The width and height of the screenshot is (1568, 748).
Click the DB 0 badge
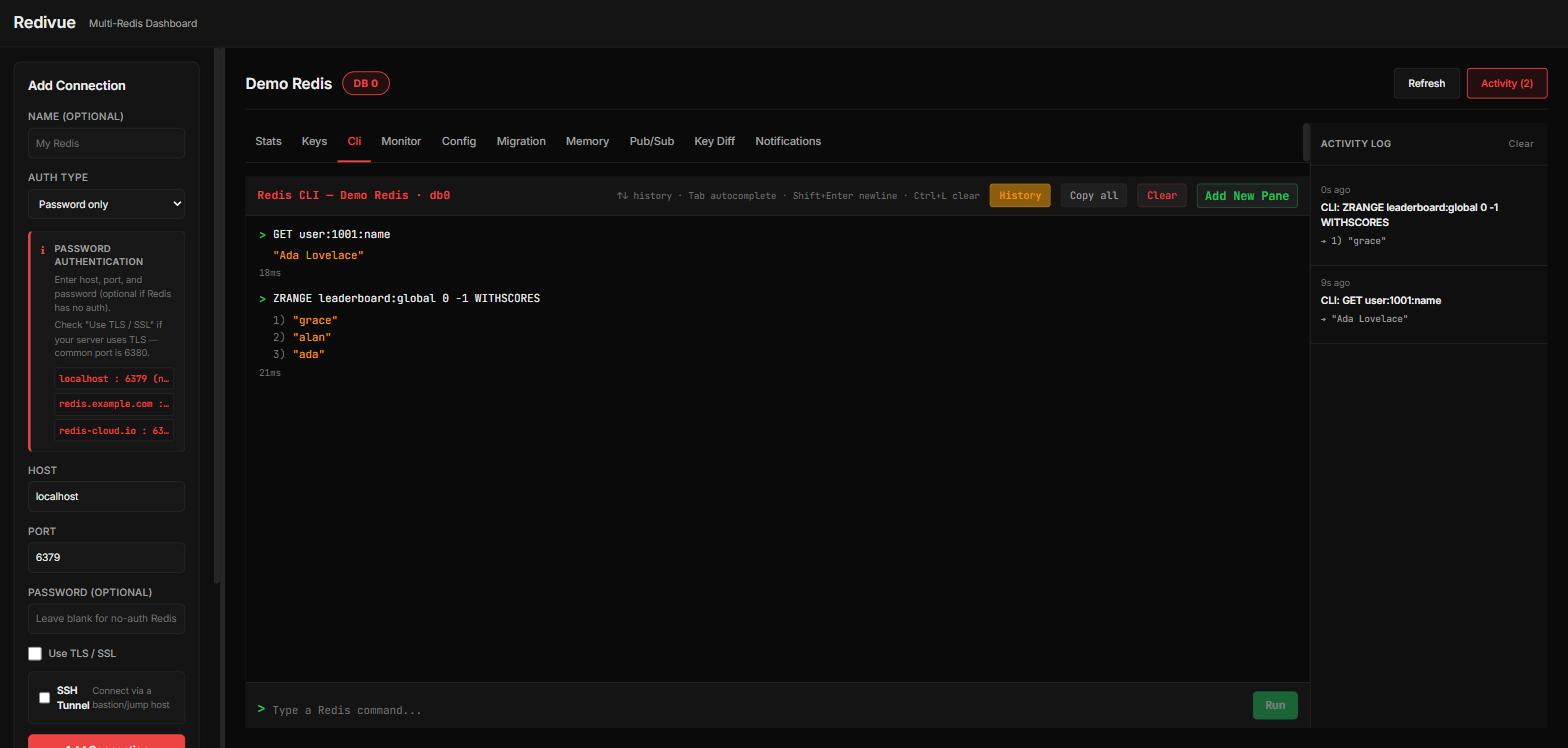coord(366,83)
